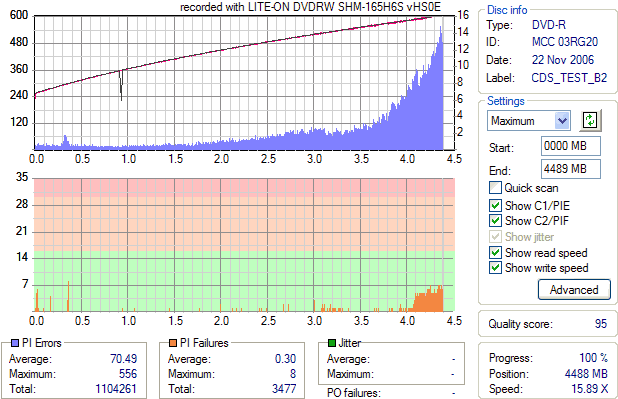Image resolution: width=618 pixels, height=399 pixels.
Task: Select PI Failures total 3477
Action: (x=284, y=389)
